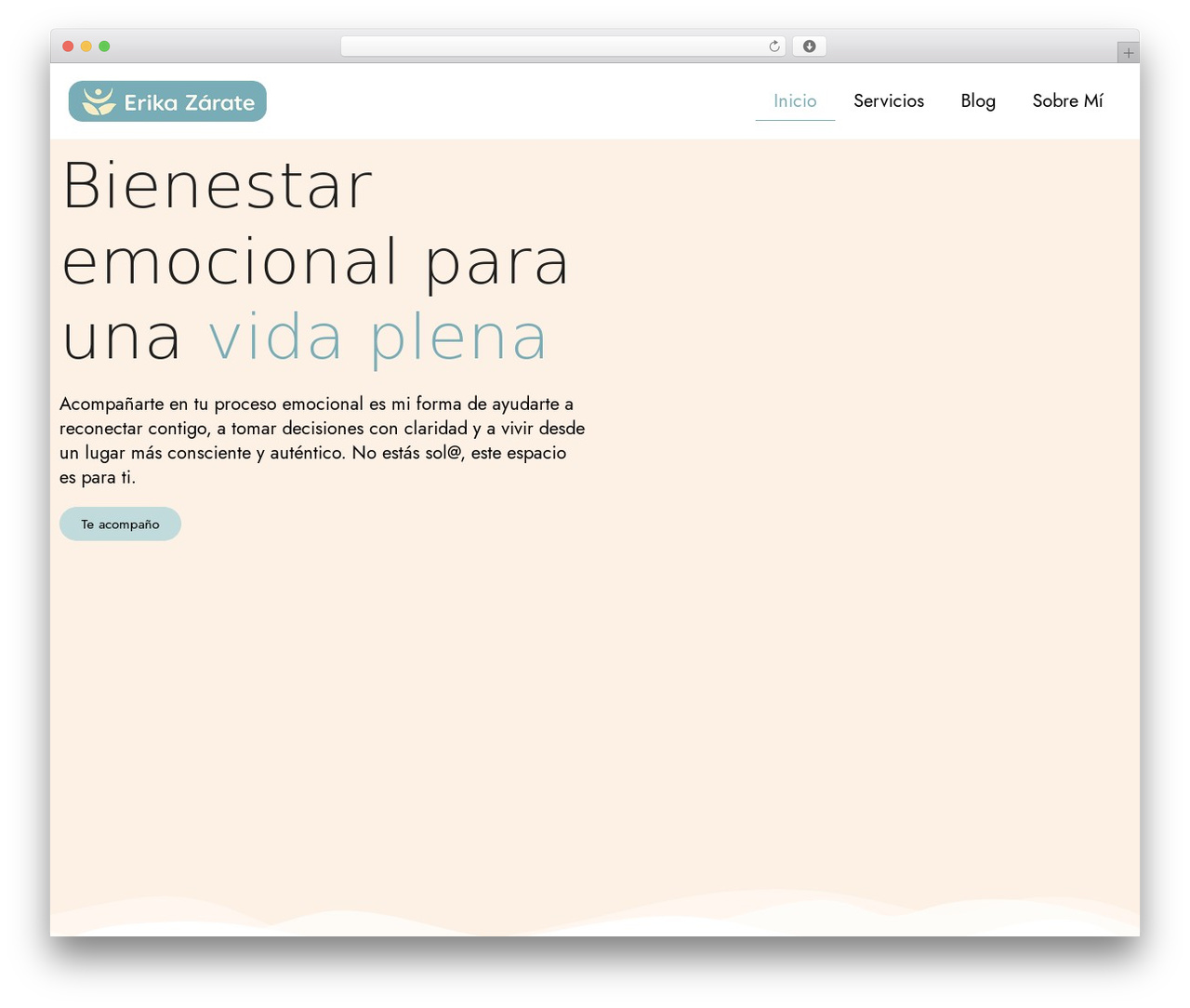Click the Te acompaño button
This screenshot has width=1190, height=1008.
tap(120, 524)
